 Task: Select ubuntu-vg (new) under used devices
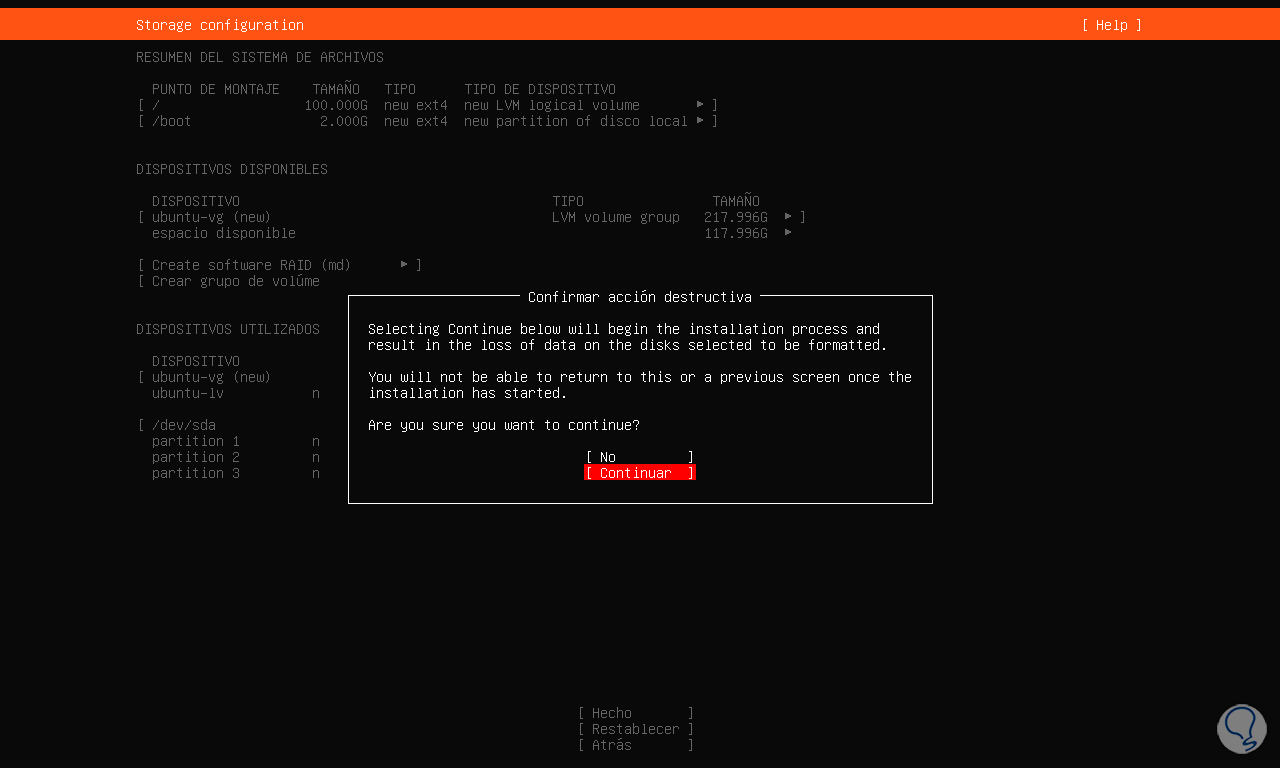(x=212, y=377)
